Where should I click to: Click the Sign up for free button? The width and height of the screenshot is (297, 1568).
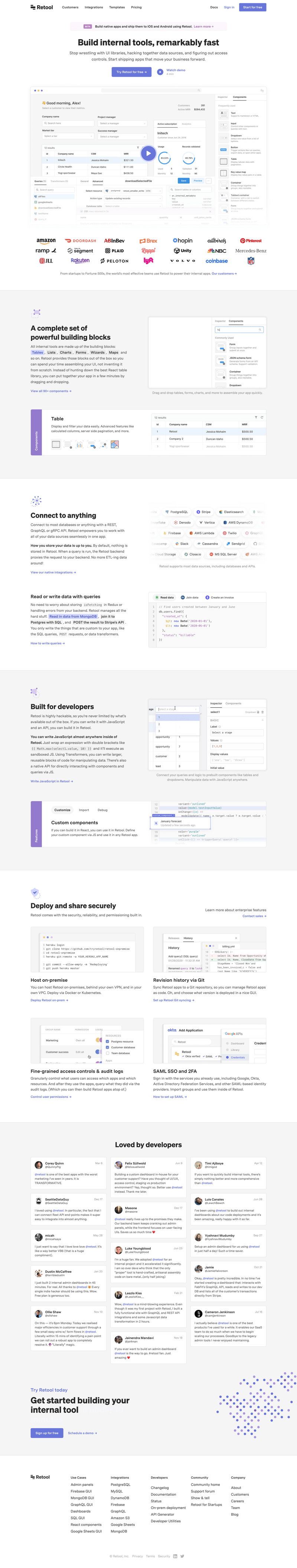coord(47,1433)
